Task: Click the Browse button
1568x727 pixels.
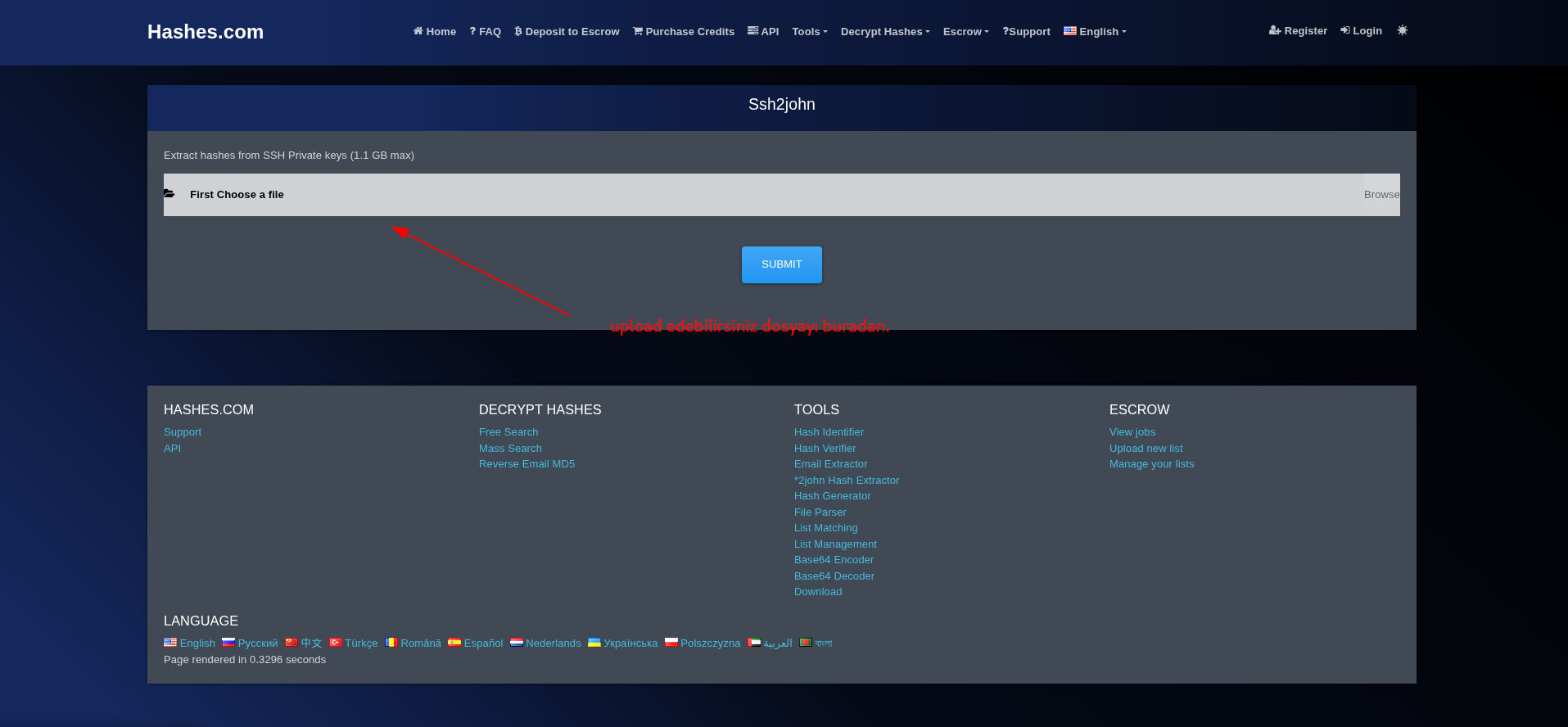Action: 1382,195
